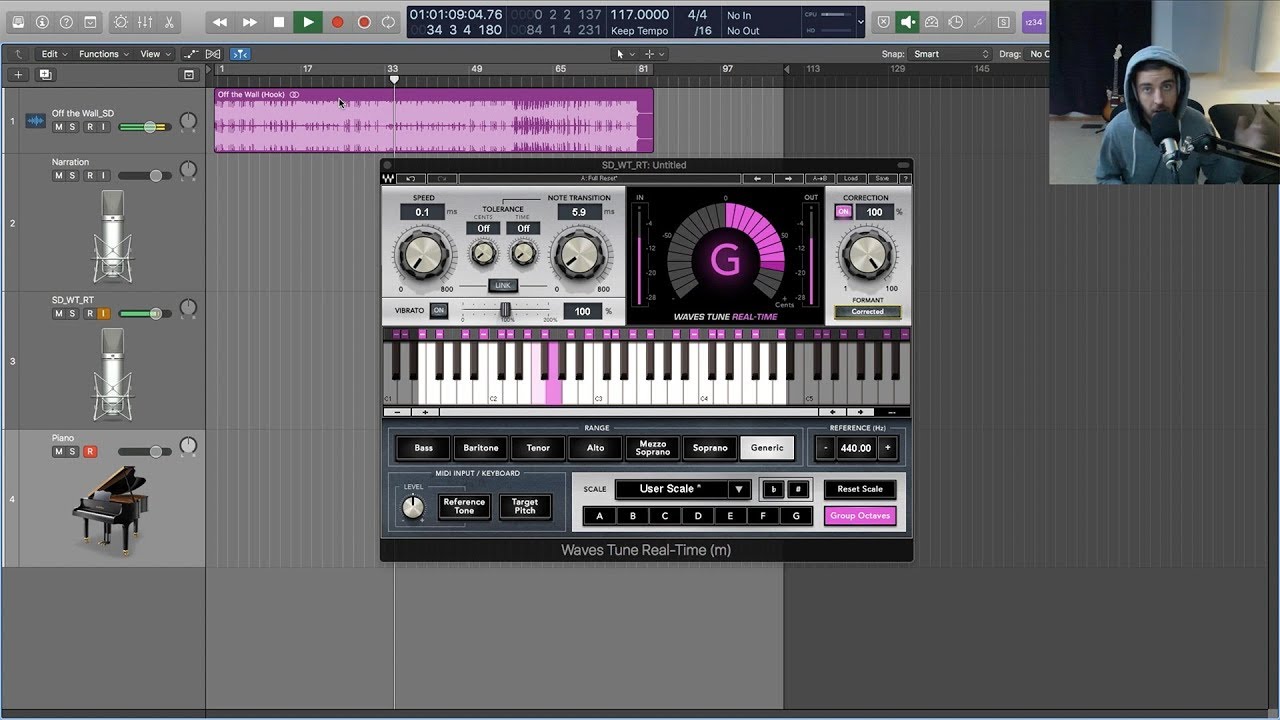Toggle the Flex show/hide icon
This screenshot has height=720, width=1280.
[x=213, y=54]
